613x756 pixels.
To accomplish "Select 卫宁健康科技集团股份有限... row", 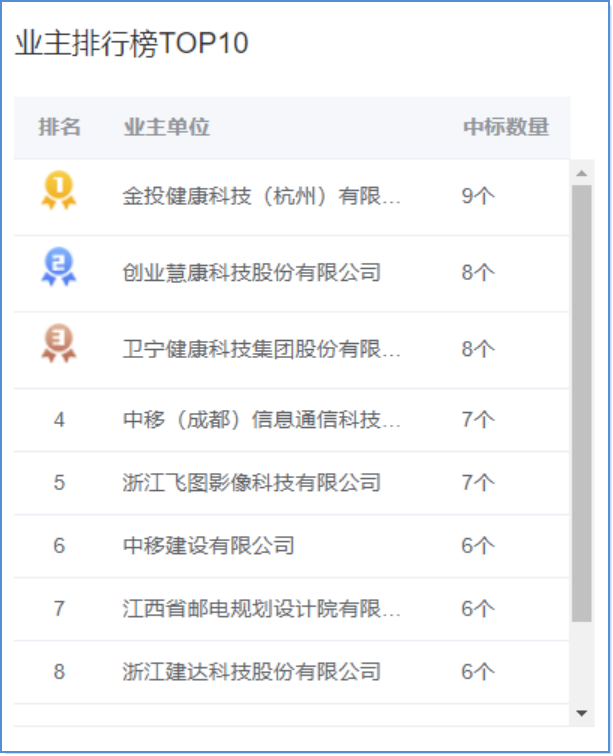I will (292, 350).
